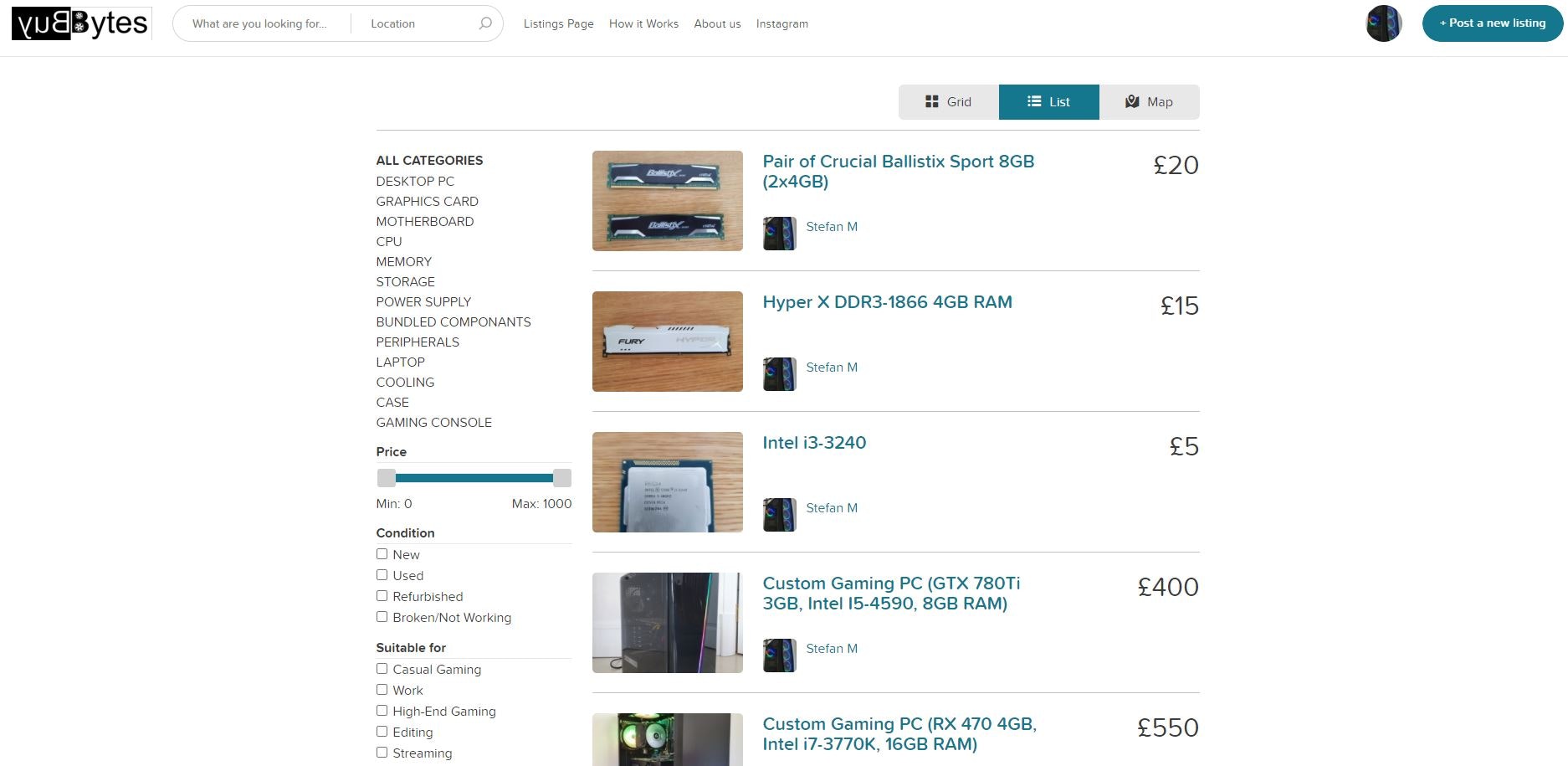The height and width of the screenshot is (766, 1568).
Task: Click seller avatar on Intel i3-3240 listing
Action: [x=779, y=515]
